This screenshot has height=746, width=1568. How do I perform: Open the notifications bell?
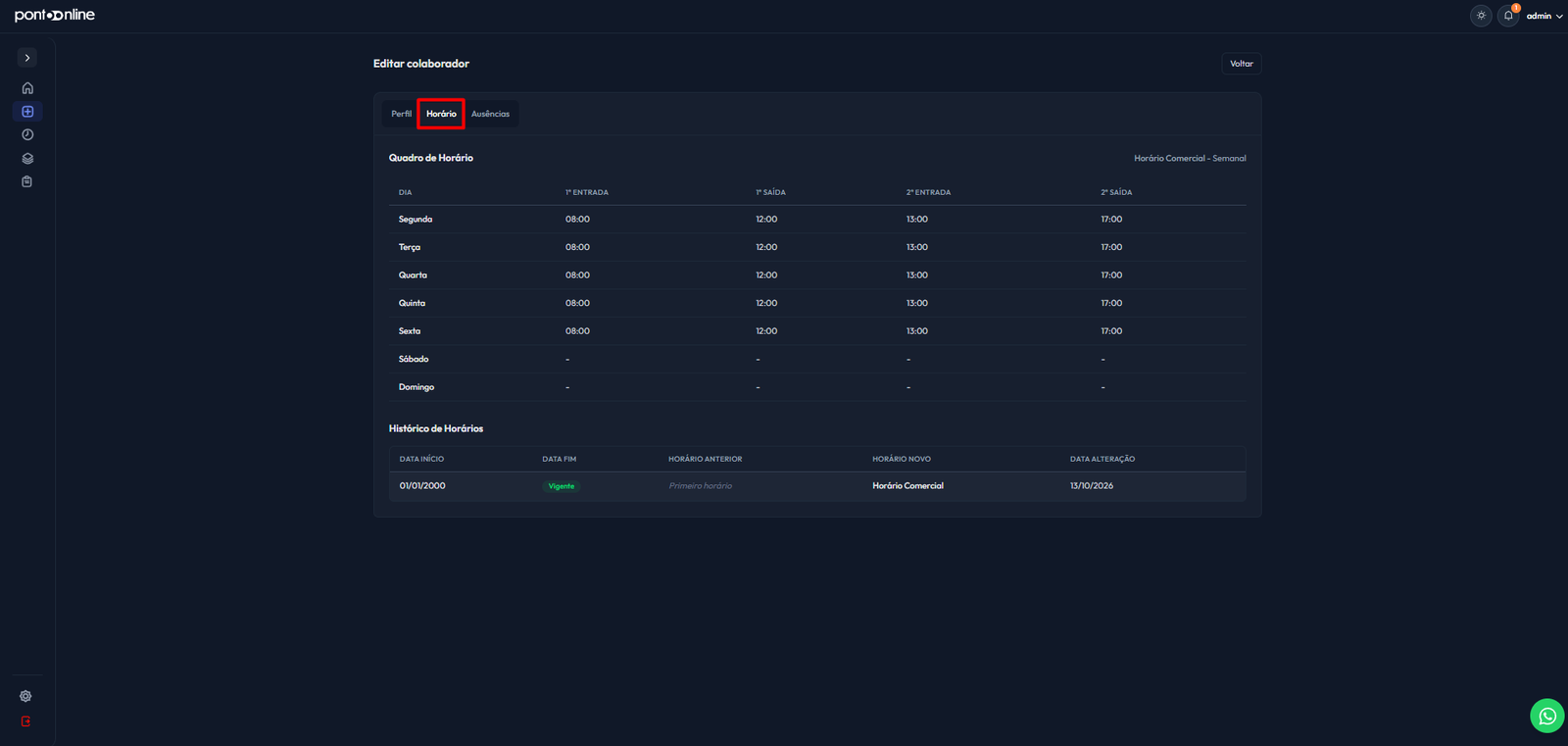(x=1508, y=16)
